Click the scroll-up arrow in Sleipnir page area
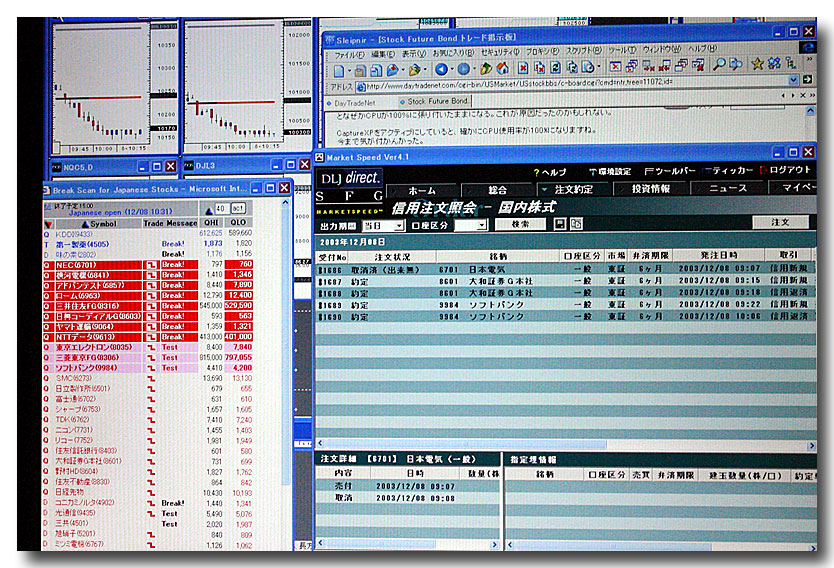The height and width of the screenshot is (568, 834). [810, 111]
